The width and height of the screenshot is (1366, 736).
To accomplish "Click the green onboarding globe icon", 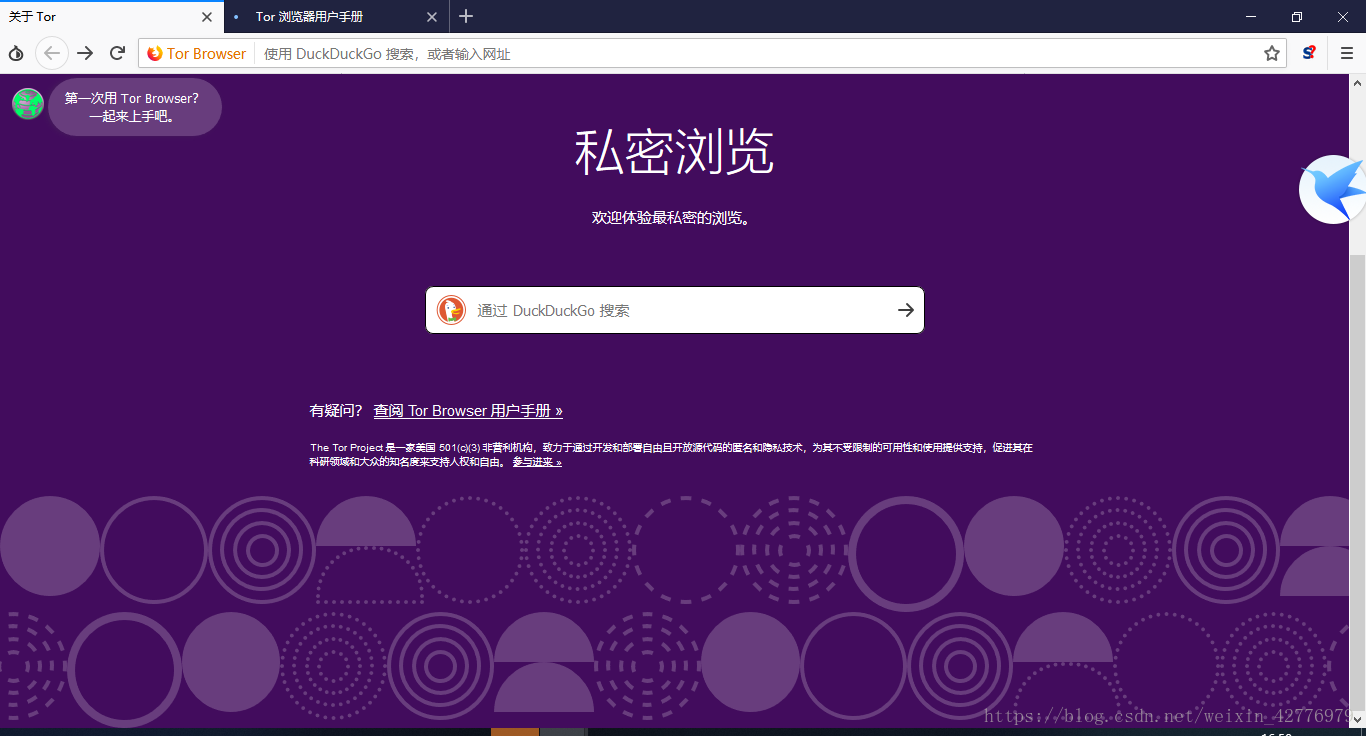I will coord(28,104).
